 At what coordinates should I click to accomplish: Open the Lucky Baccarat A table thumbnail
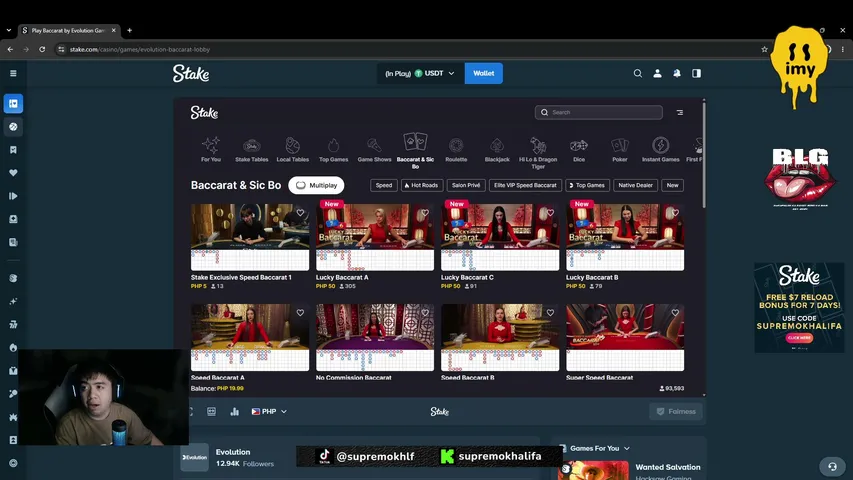click(375, 237)
